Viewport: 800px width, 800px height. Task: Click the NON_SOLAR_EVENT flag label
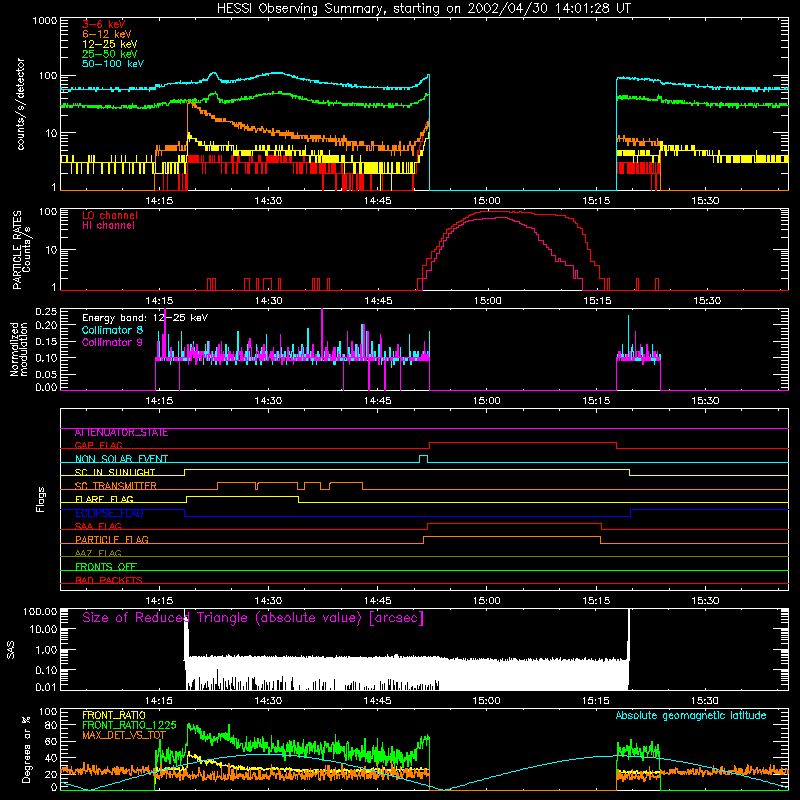click(x=121, y=459)
